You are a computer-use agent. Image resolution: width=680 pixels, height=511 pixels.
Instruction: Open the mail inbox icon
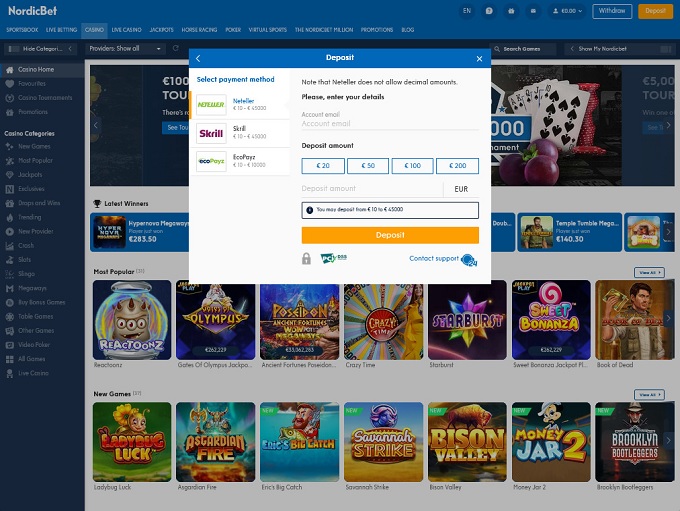534,12
